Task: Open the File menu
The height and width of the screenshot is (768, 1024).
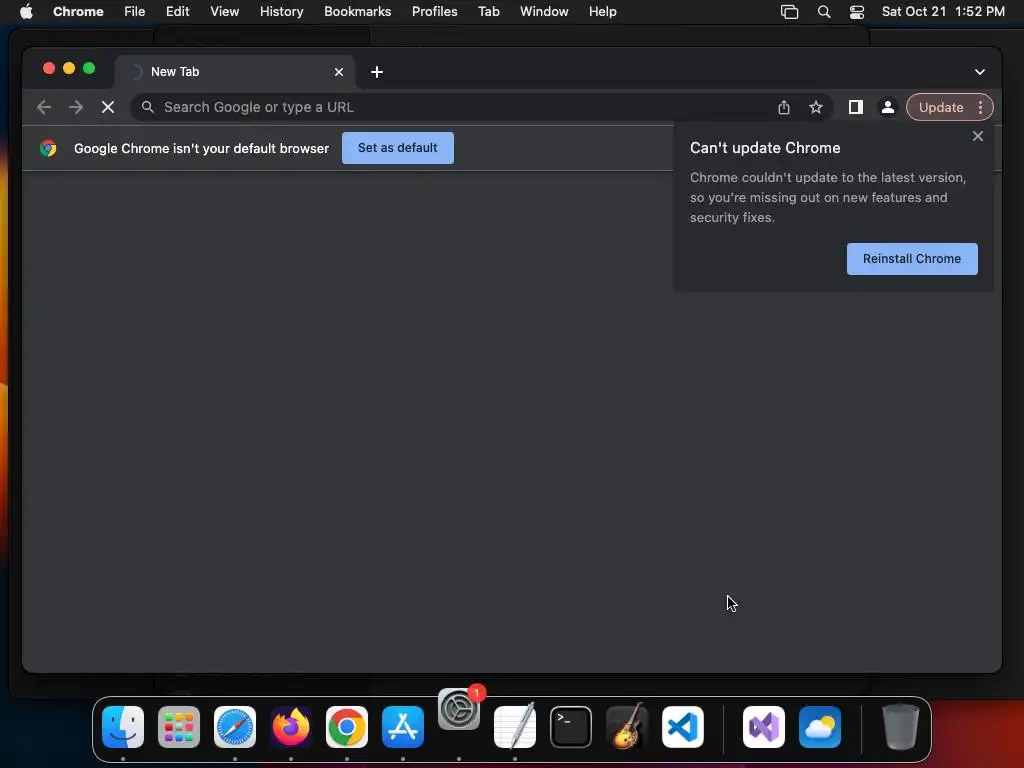Action: coord(135,12)
